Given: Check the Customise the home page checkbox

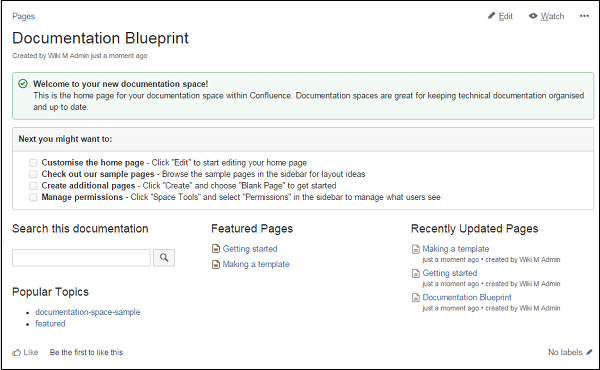Looking at the screenshot, I should (33, 163).
